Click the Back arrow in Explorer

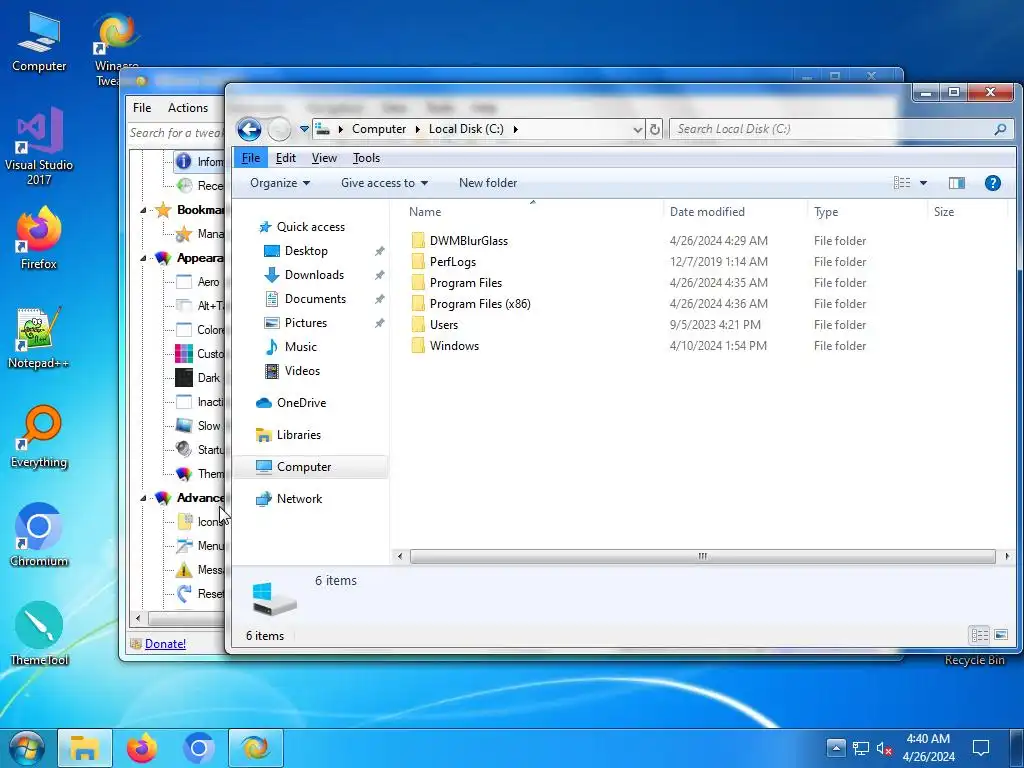249,129
